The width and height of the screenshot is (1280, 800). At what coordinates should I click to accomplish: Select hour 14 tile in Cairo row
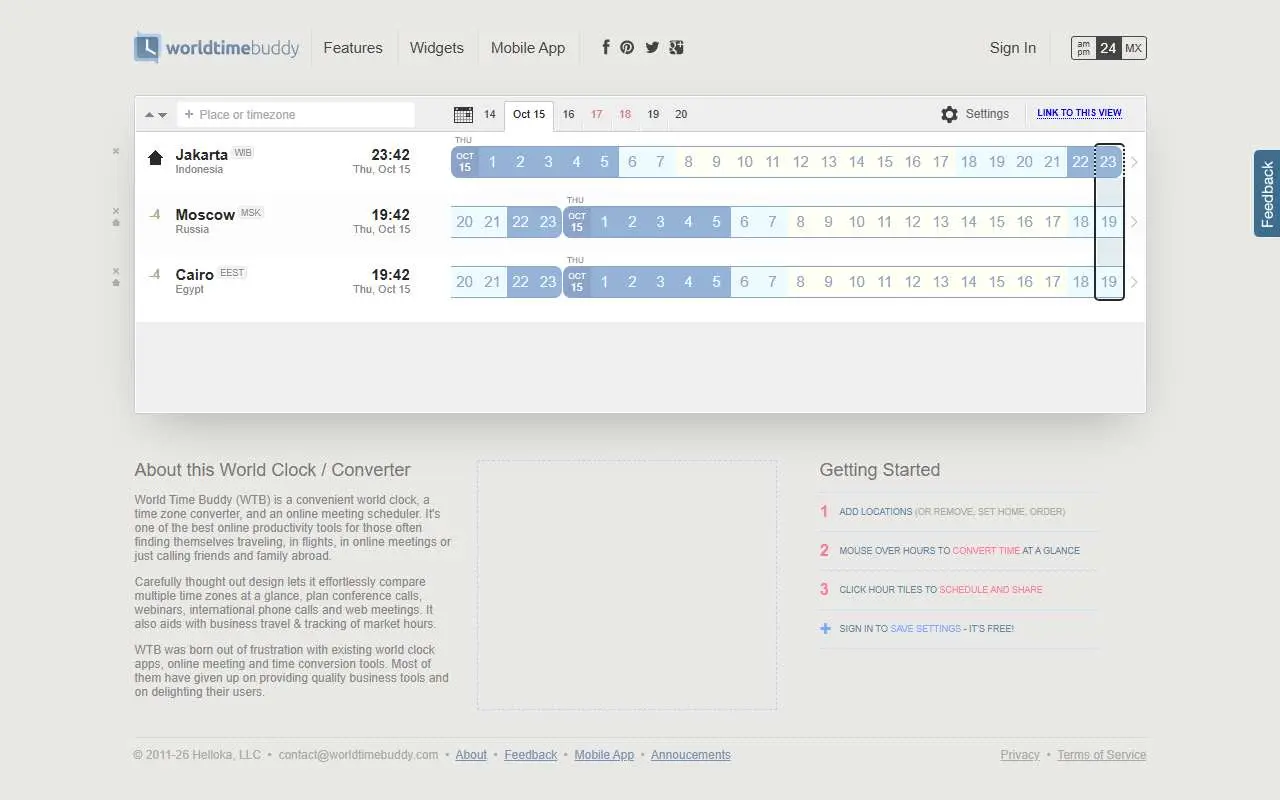tap(969, 282)
